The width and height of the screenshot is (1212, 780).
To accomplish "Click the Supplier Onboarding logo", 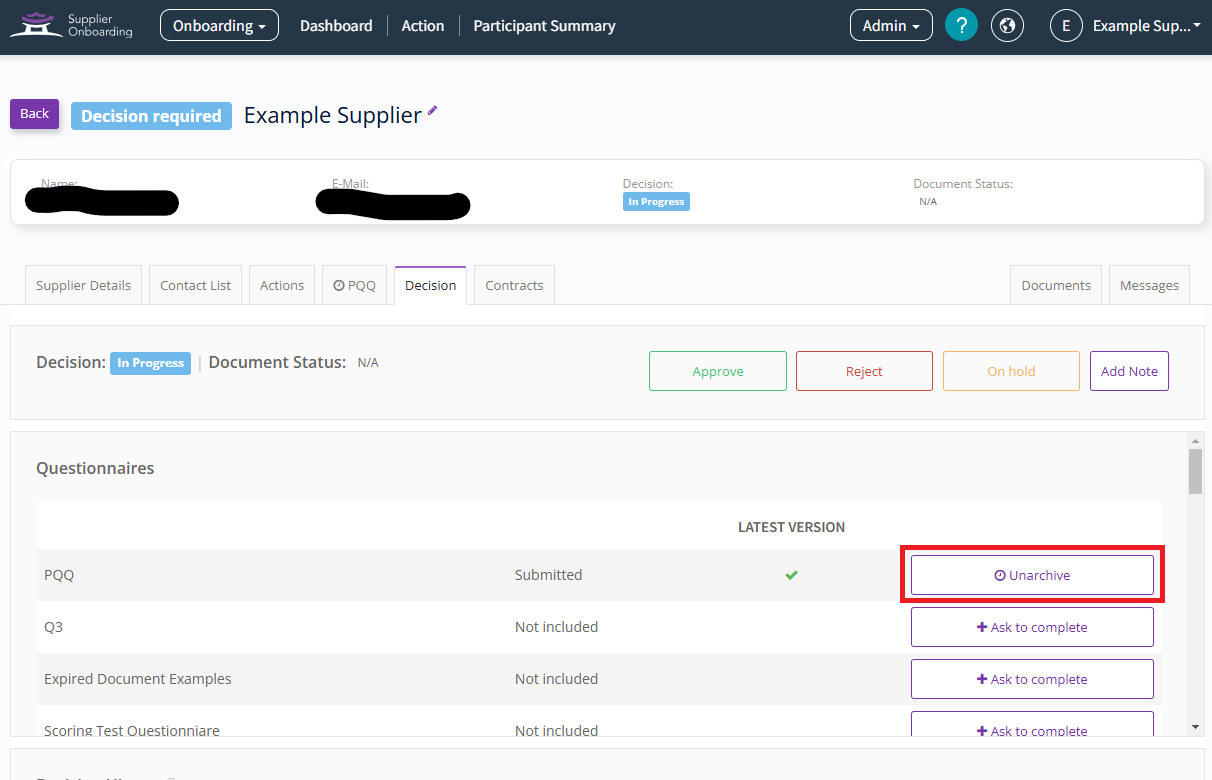I will coord(71,25).
